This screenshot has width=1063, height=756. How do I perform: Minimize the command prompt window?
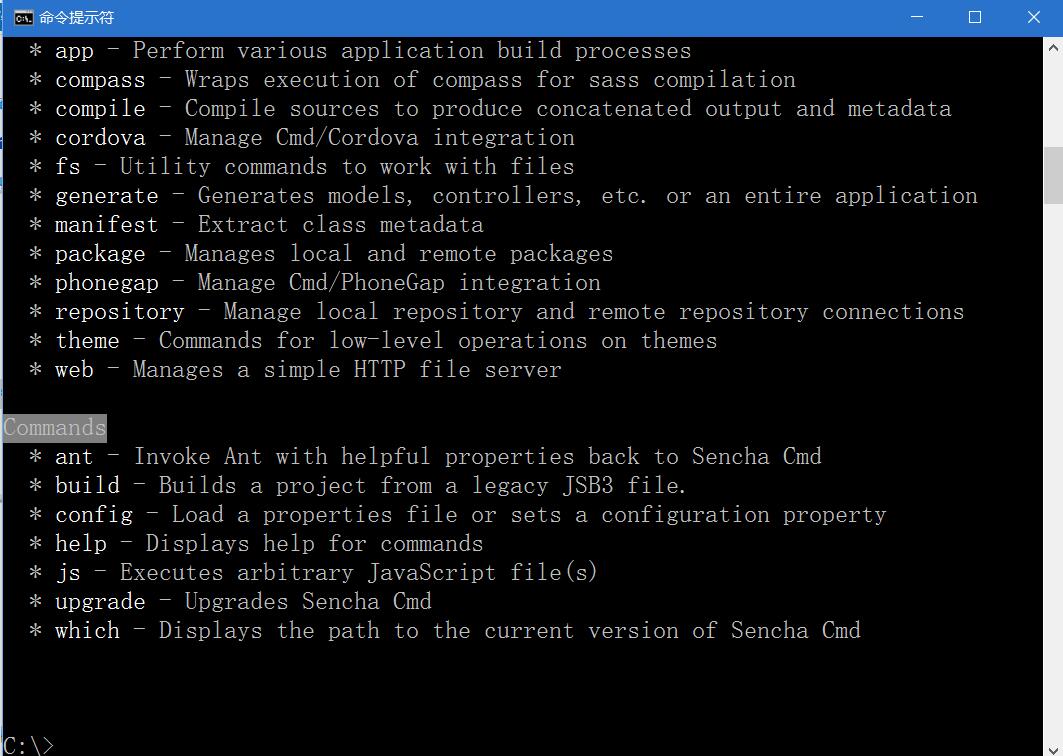(x=917, y=18)
